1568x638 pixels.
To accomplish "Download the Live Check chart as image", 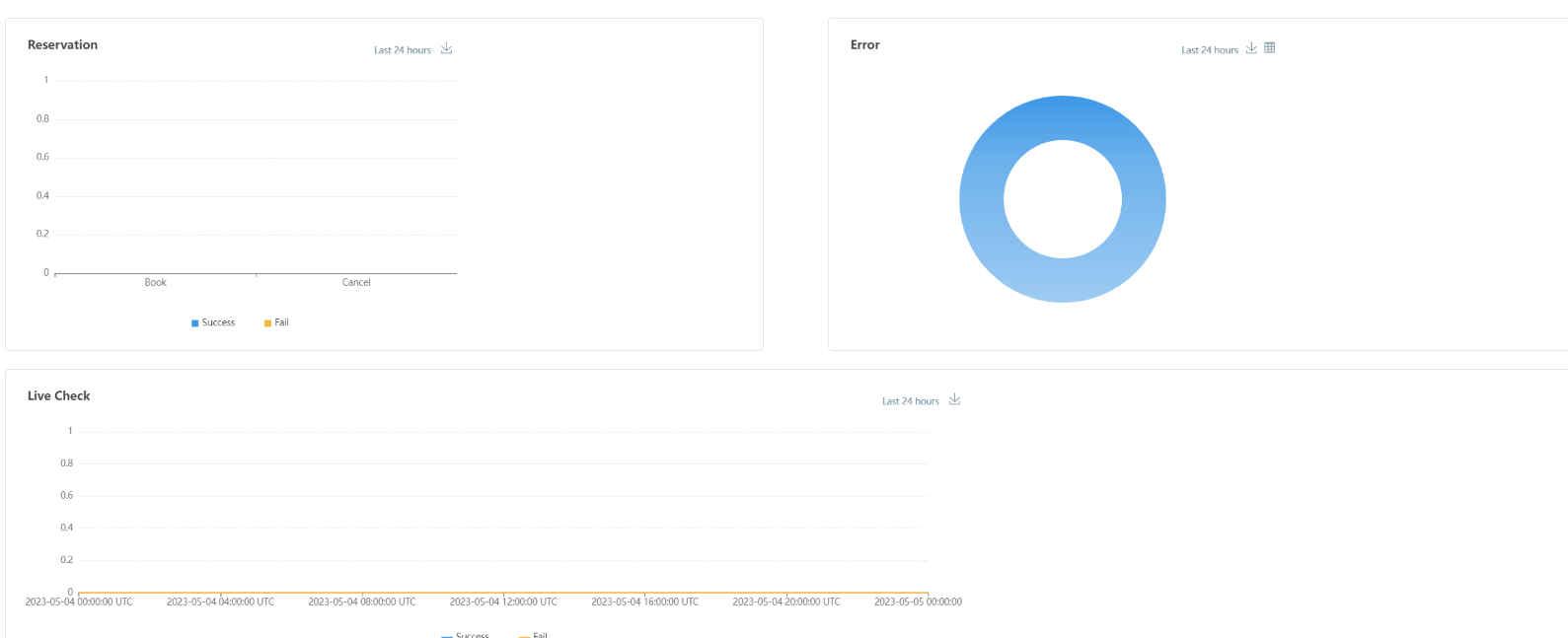I will [x=954, y=399].
